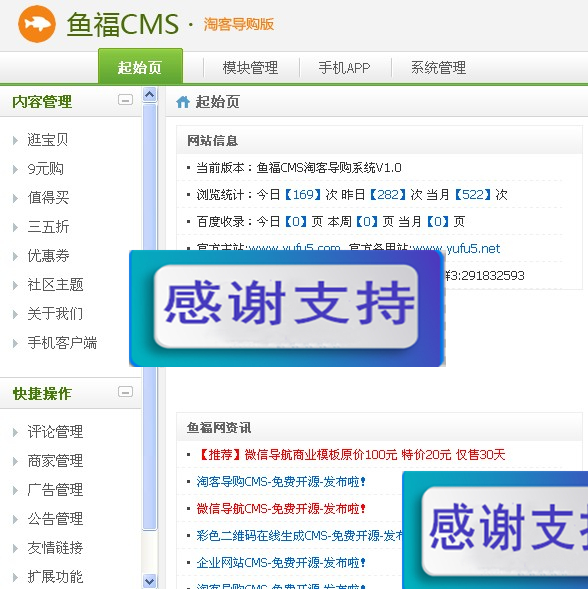Open the 模块管理 tab
Viewport: 588px width, 589px height.
pos(250,68)
